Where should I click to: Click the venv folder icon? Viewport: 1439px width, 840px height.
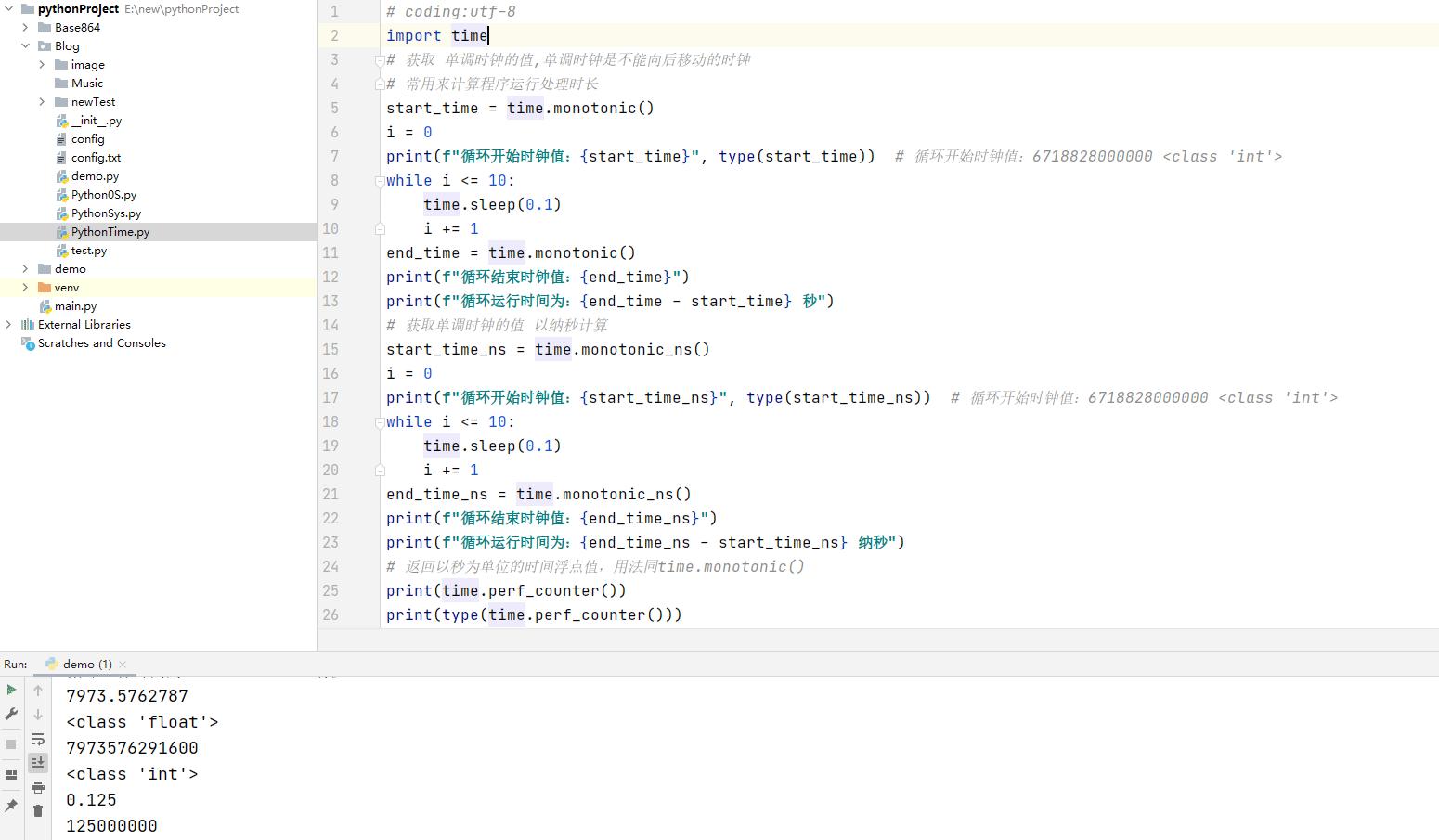tap(45, 288)
